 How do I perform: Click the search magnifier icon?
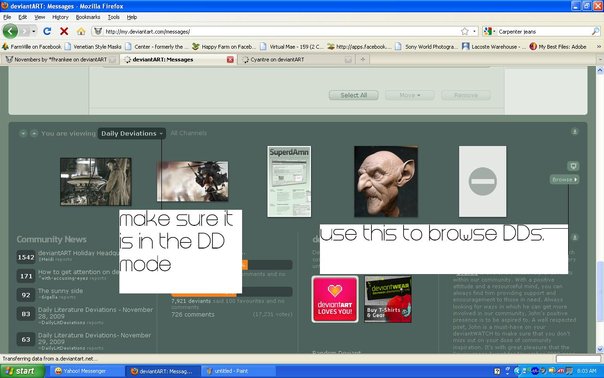pos(596,31)
